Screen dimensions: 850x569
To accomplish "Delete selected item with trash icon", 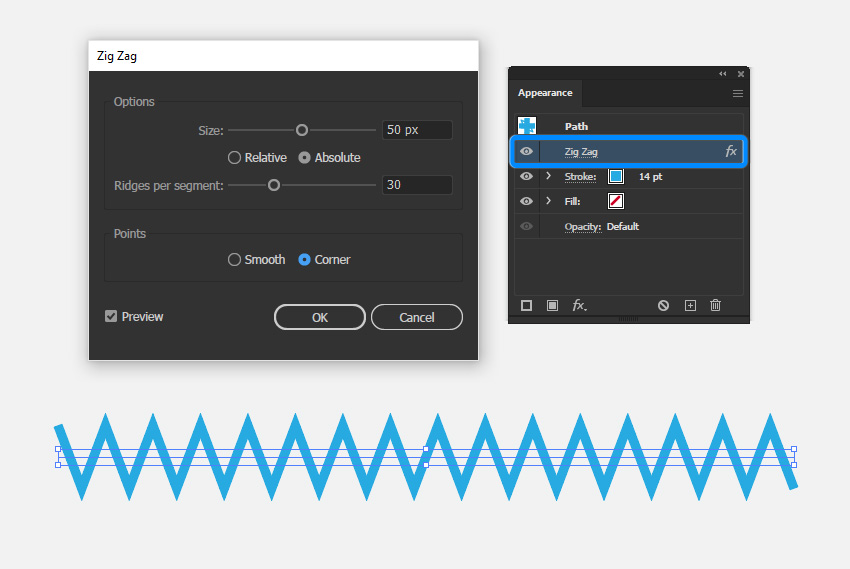I will tap(715, 305).
